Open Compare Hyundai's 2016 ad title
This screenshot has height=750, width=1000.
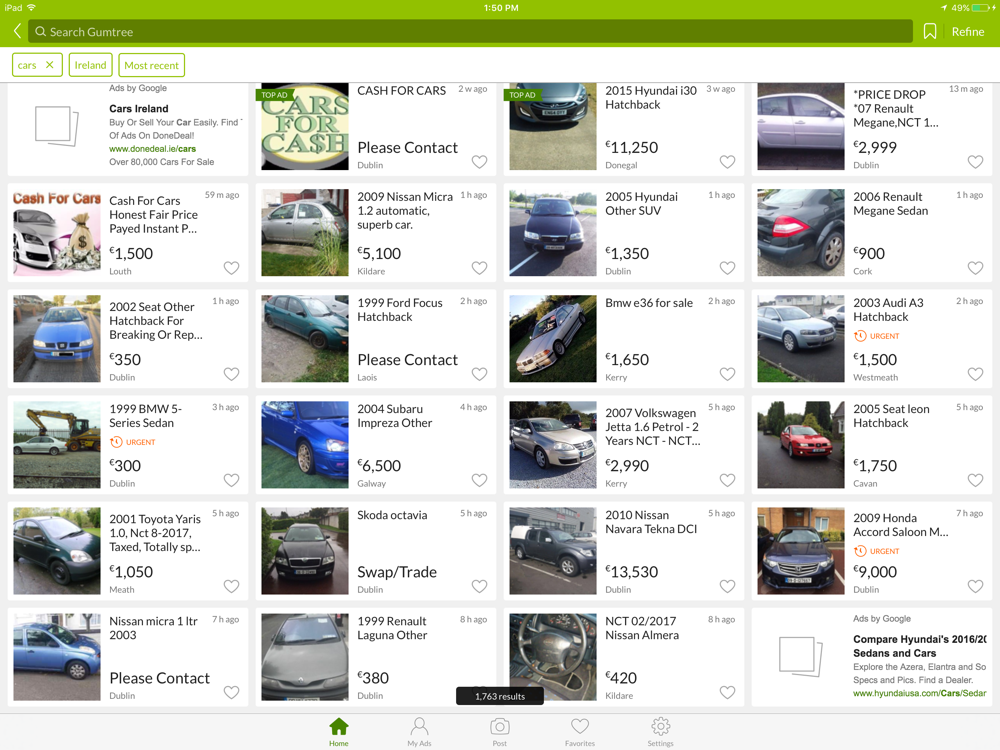point(919,646)
